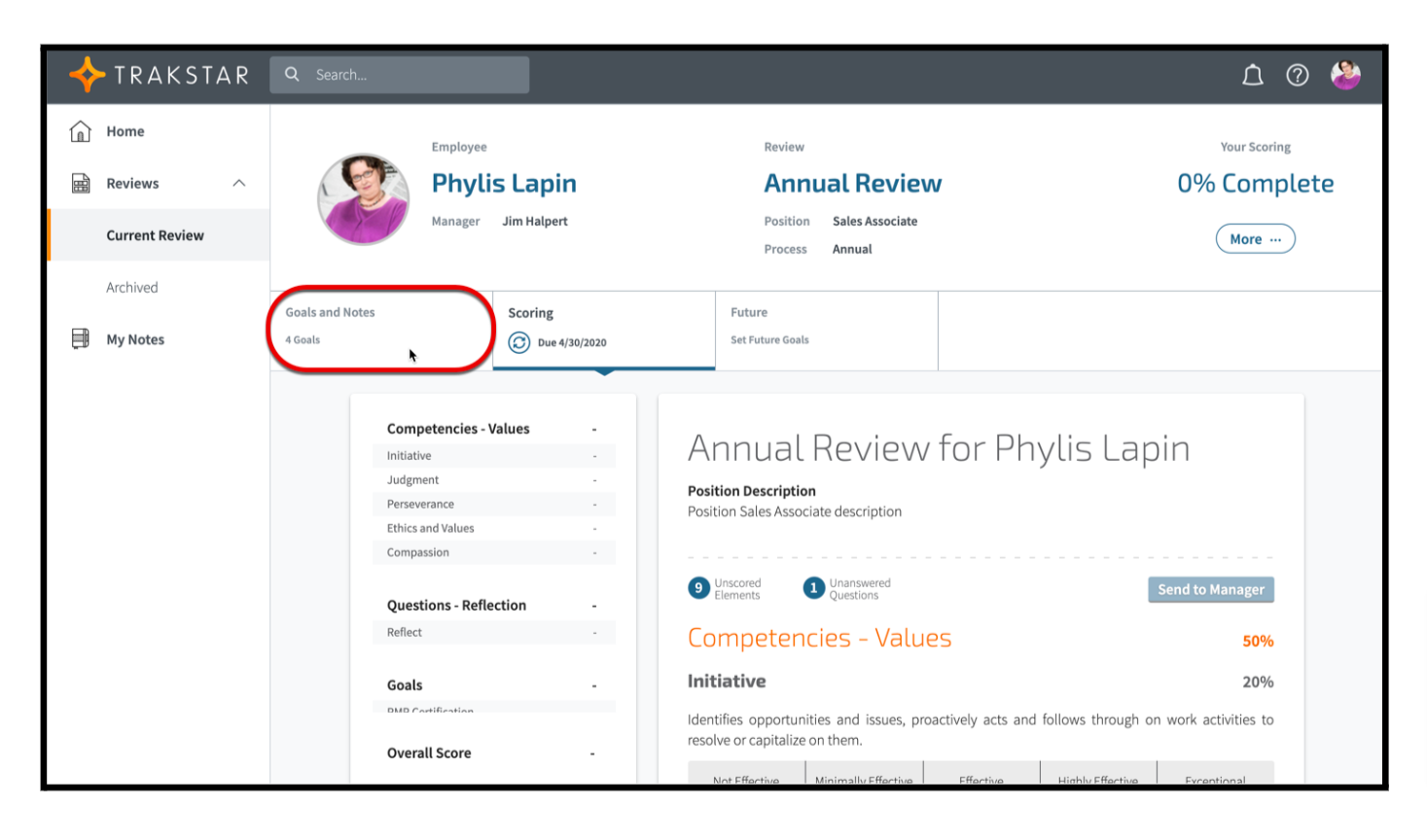
Task: Click the Reviews calendar icon
Action: 81,184
